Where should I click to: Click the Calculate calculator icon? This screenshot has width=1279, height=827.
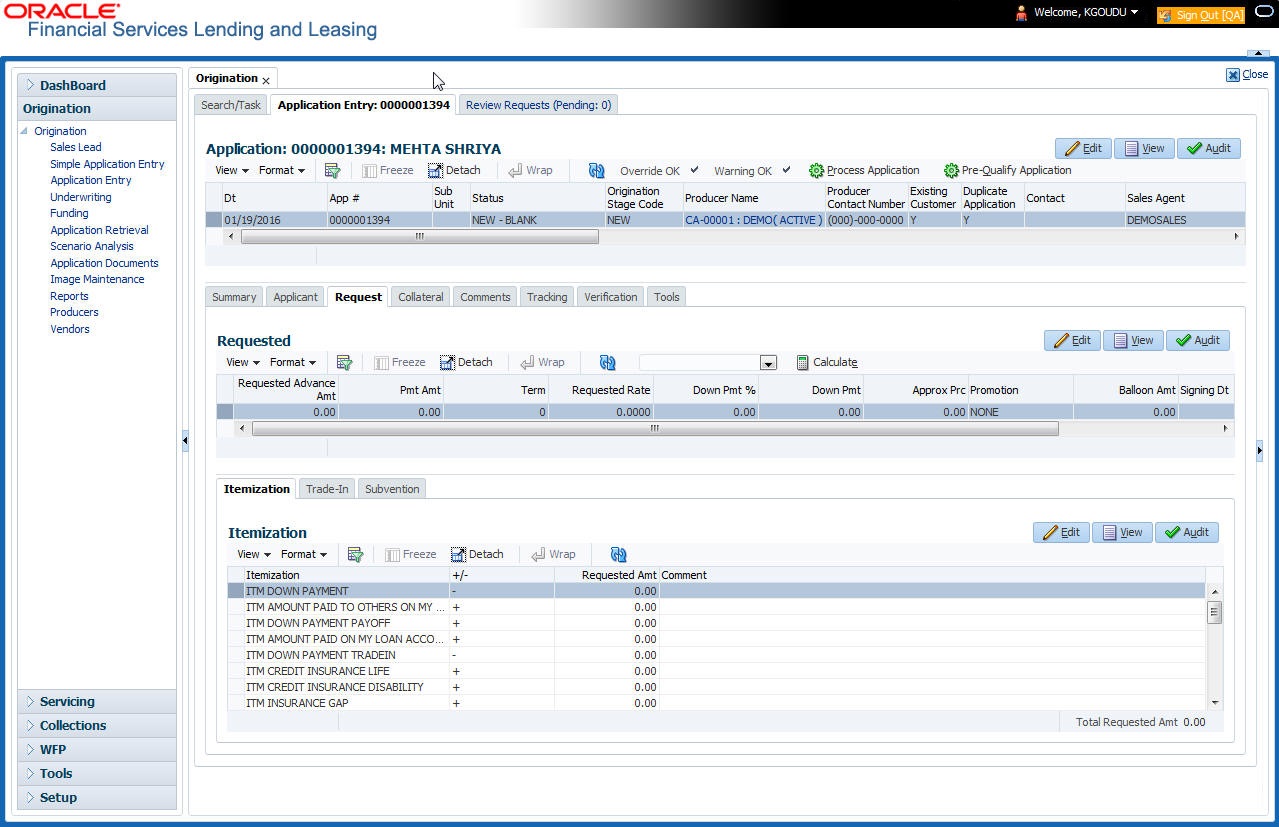point(802,362)
